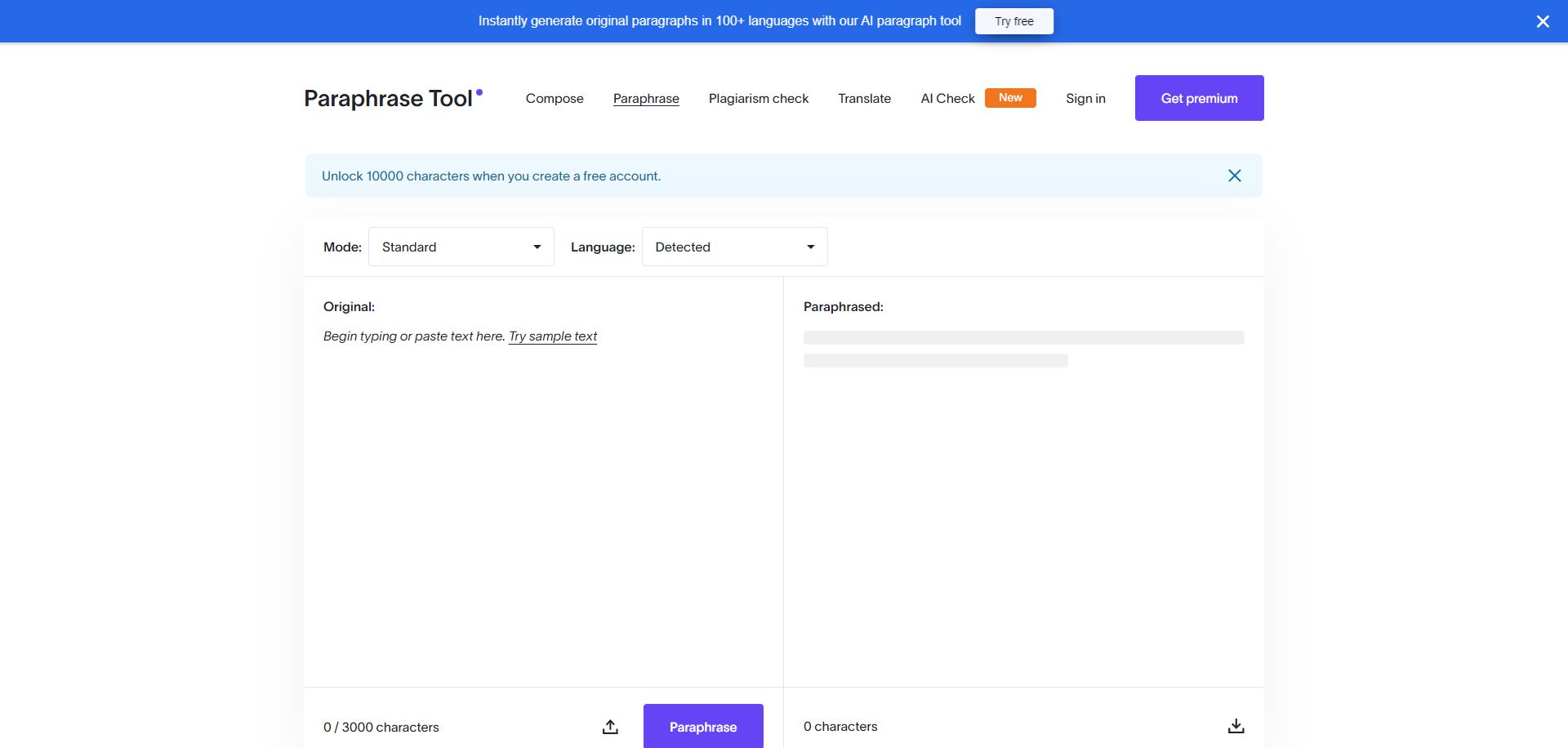
Task: Open the Compose menu item
Action: click(x=555, y=98)
